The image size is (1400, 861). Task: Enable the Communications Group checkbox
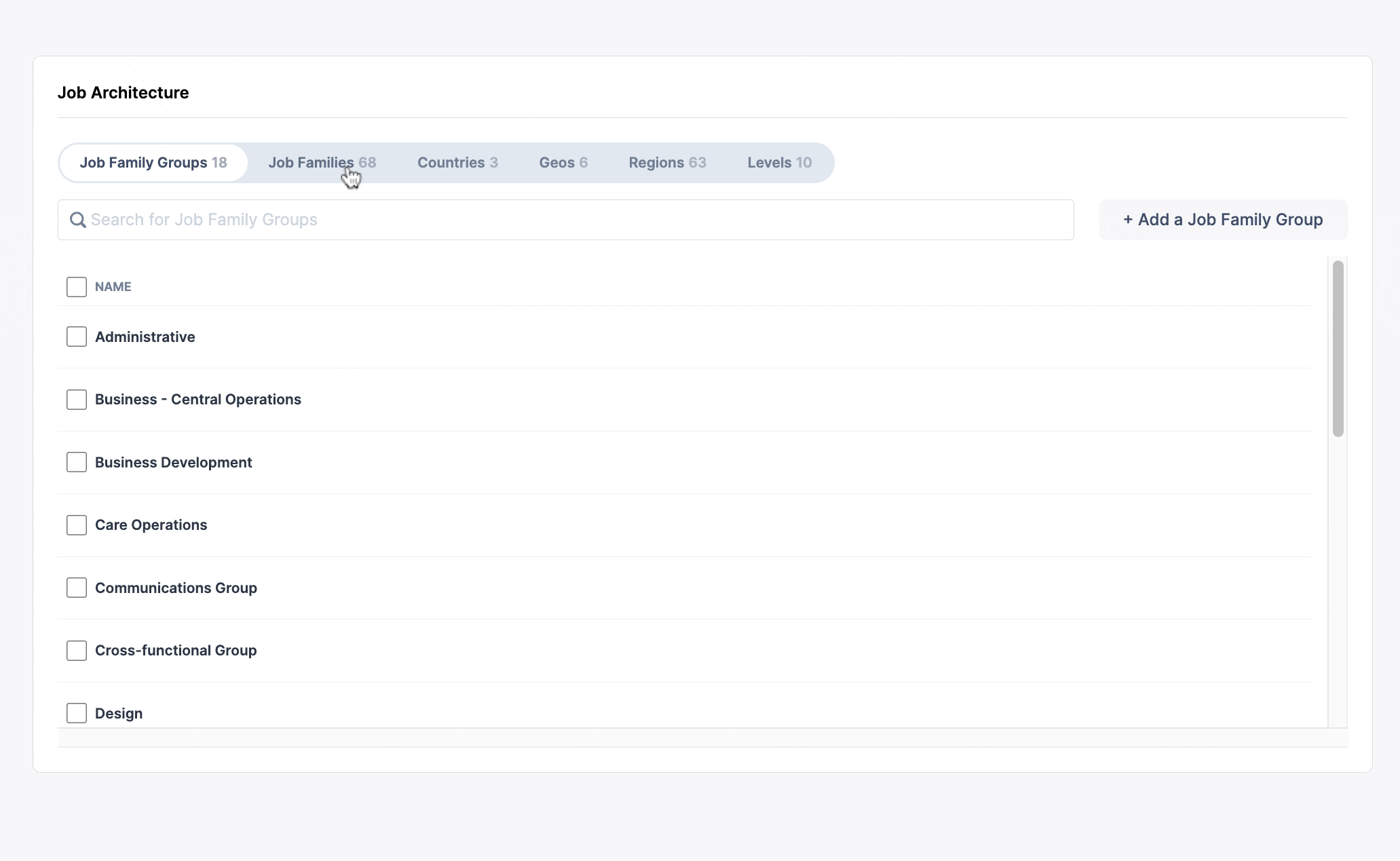77,588
